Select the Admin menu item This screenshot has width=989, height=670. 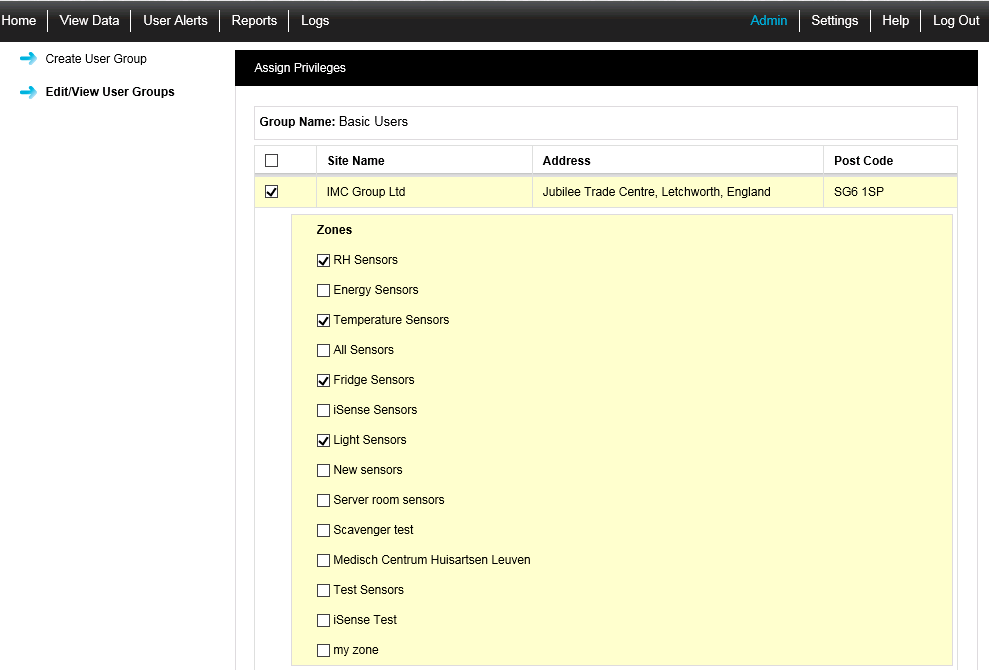768,20
